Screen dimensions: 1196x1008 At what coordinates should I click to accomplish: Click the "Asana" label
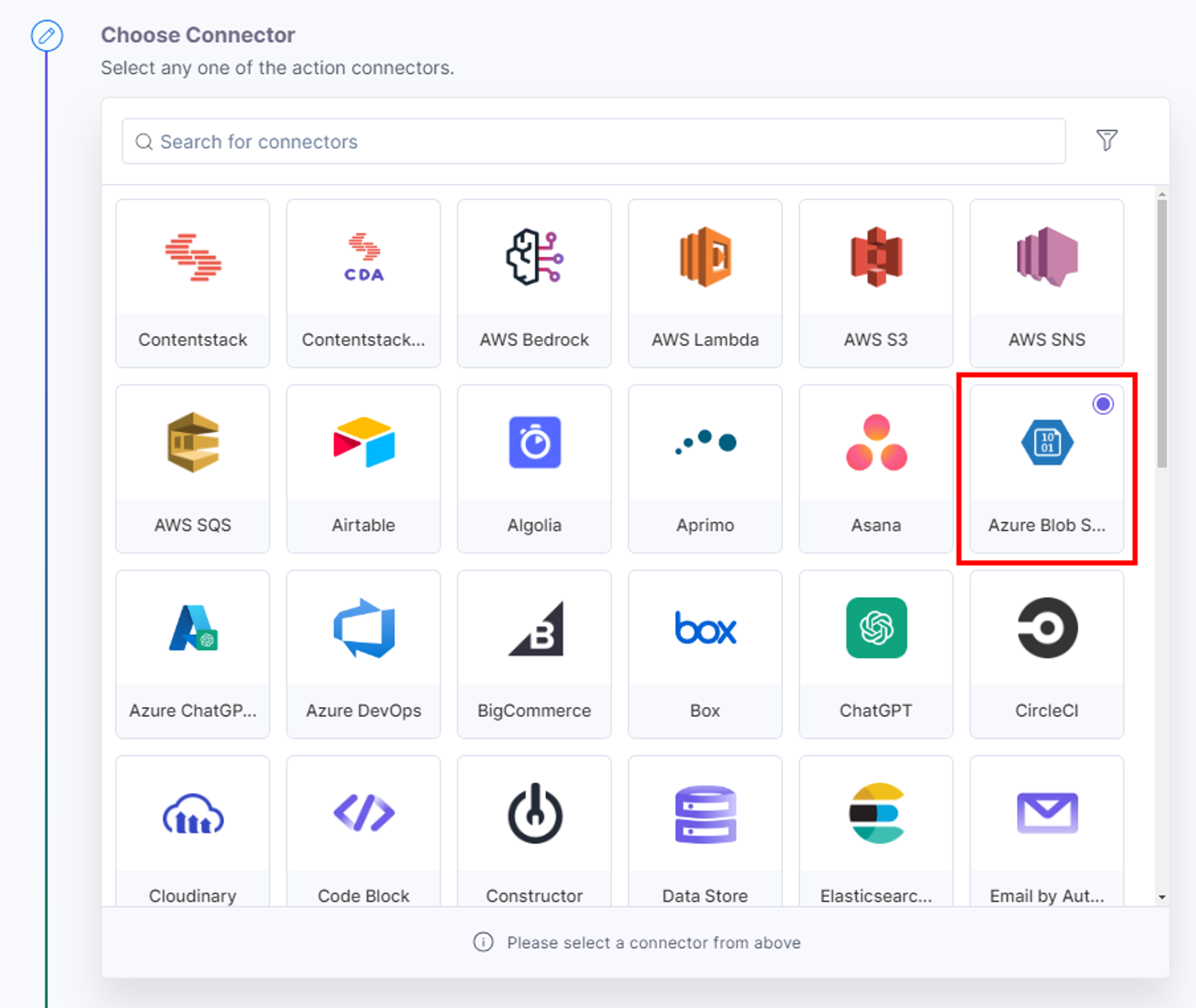(876, 525)
